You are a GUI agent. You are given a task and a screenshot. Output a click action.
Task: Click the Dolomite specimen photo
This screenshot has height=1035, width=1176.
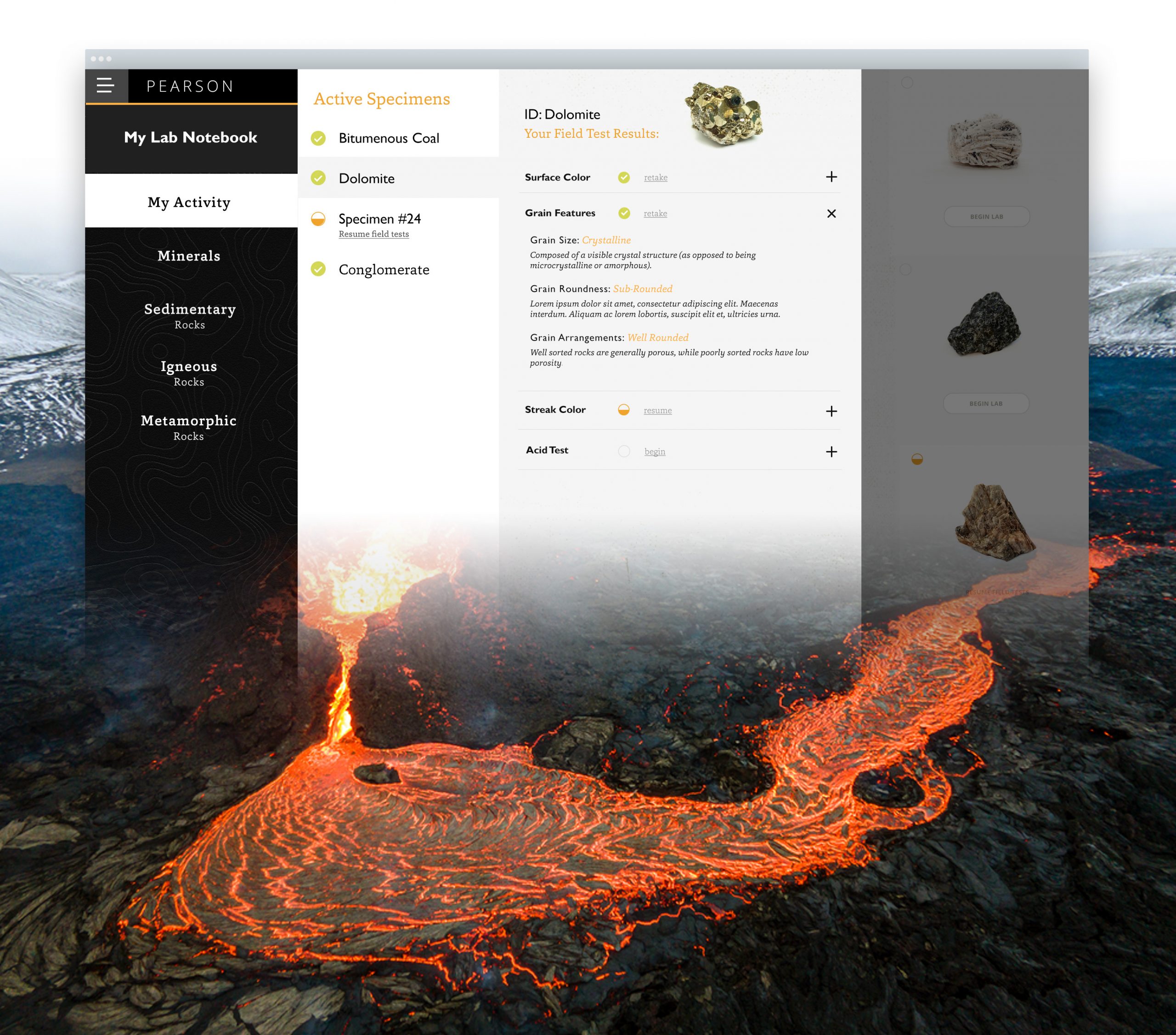(723, 114)
